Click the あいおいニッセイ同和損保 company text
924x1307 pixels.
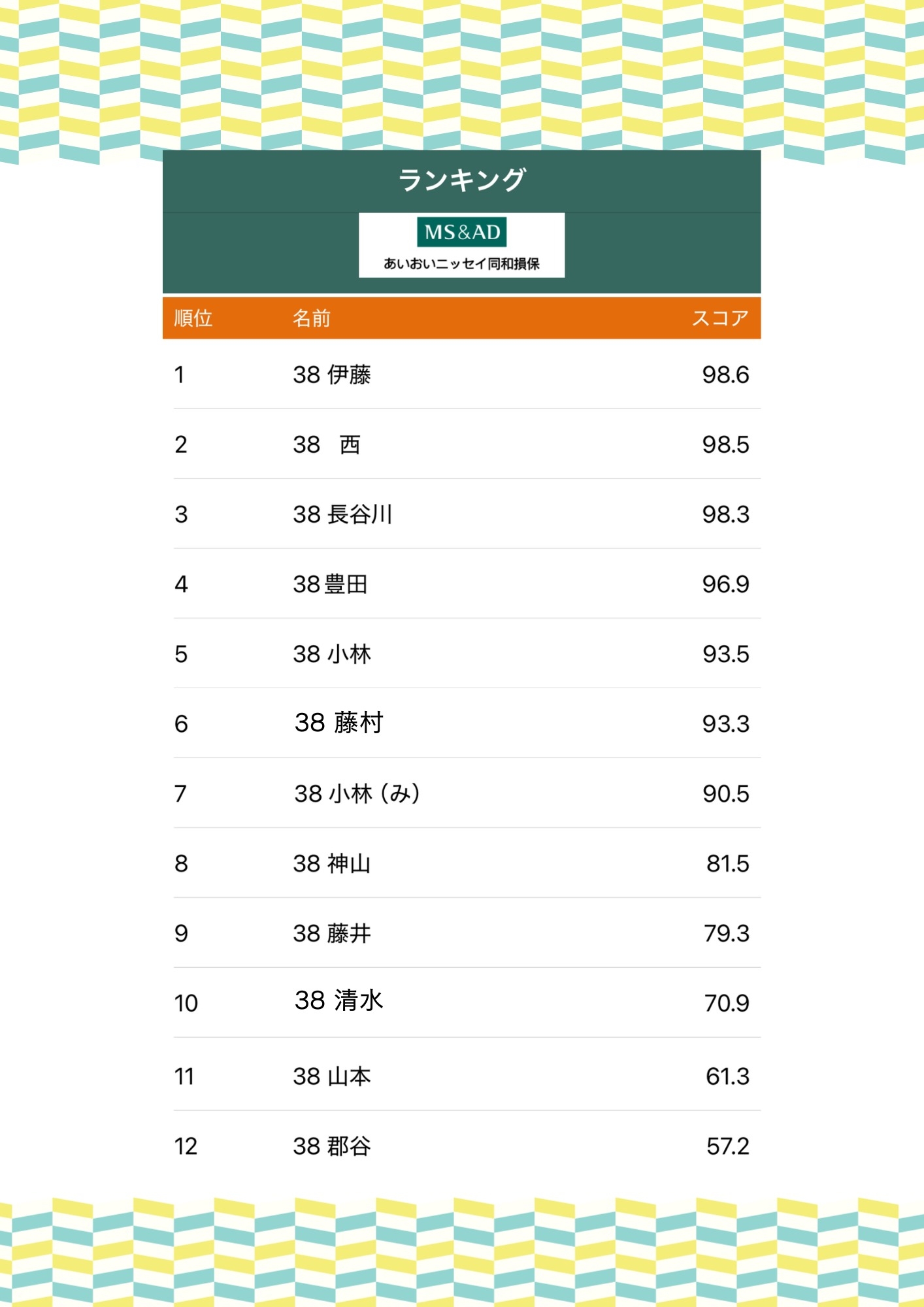[461, 263]
